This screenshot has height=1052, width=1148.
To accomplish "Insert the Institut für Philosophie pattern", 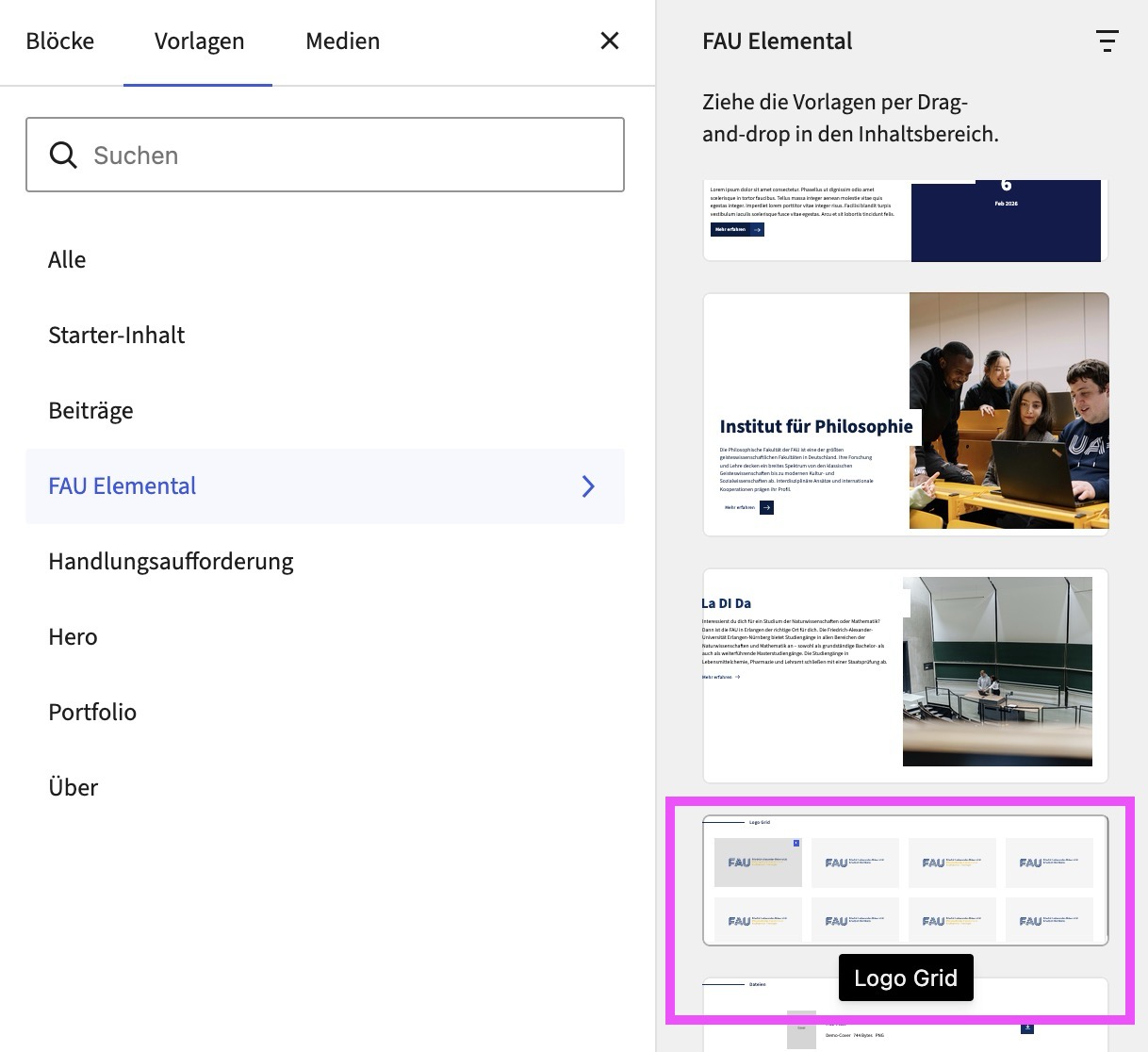I will tap(905, 414).
